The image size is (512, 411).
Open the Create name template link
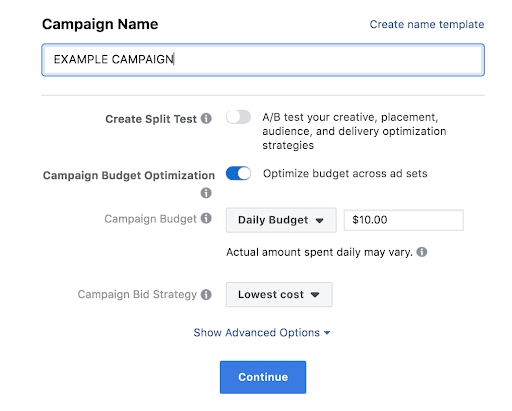coord(427,24)
